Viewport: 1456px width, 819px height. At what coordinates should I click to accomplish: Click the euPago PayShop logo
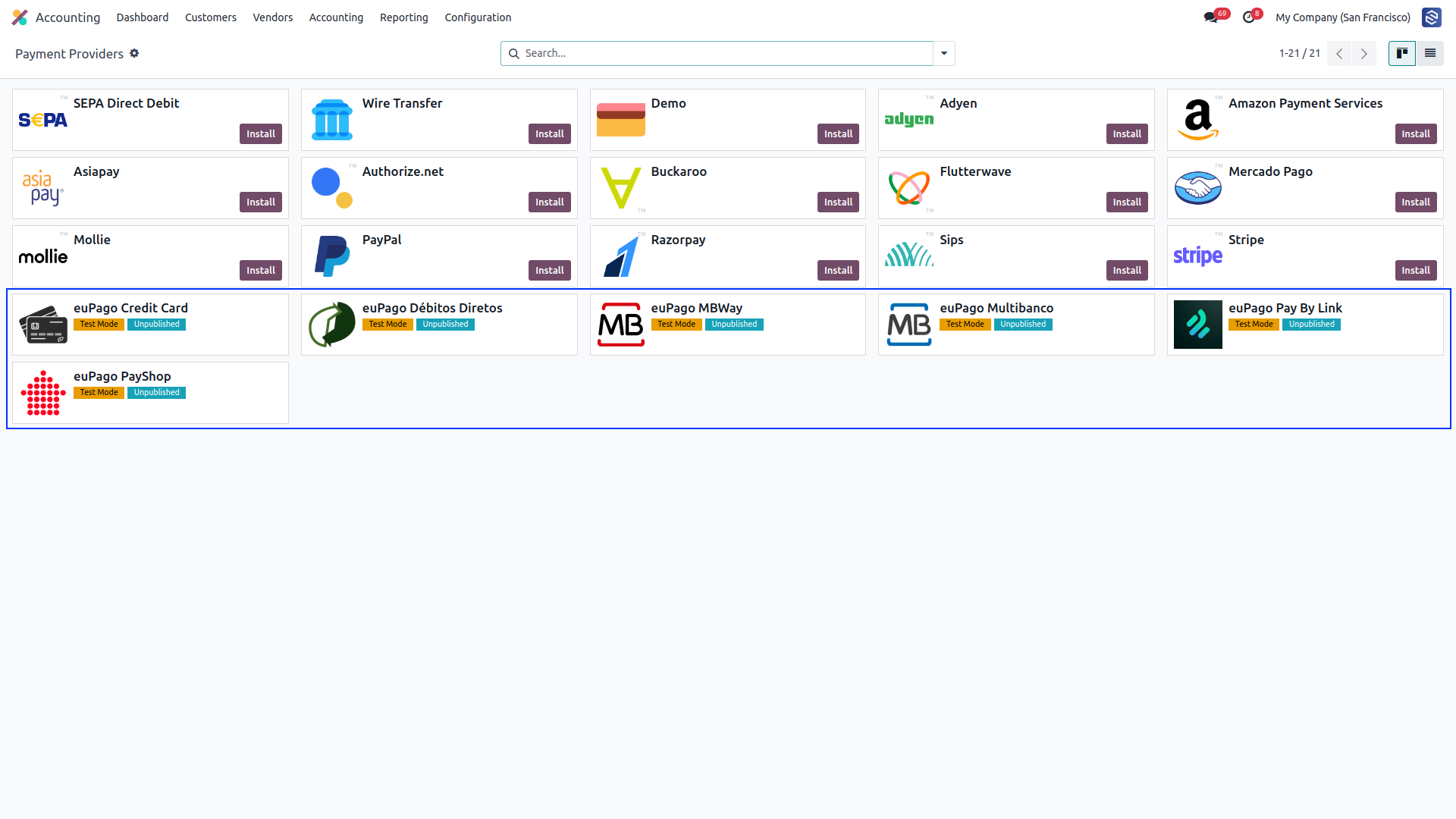(x=43, y=393)
